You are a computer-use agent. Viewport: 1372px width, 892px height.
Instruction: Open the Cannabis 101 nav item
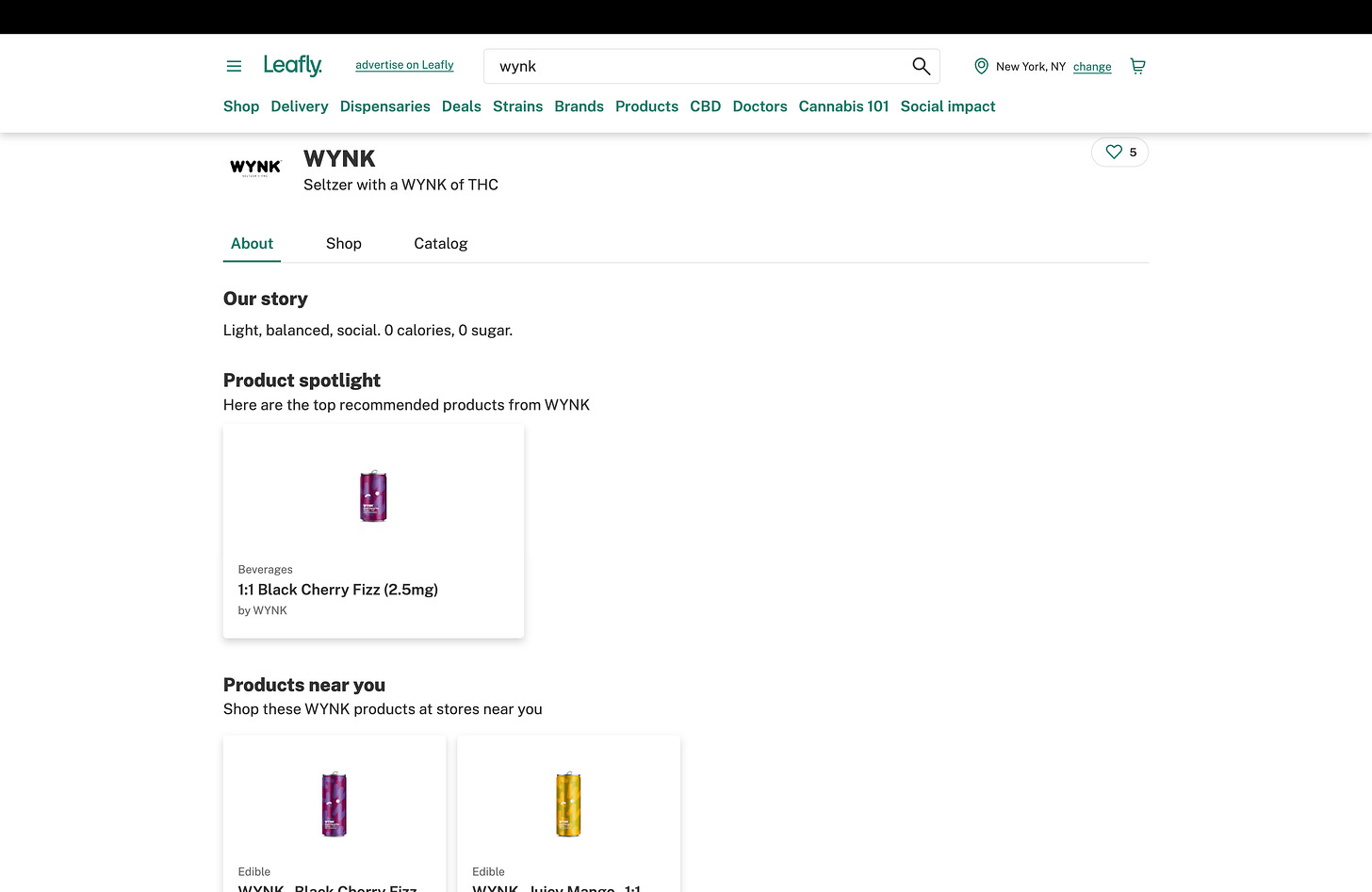[844, 106]
